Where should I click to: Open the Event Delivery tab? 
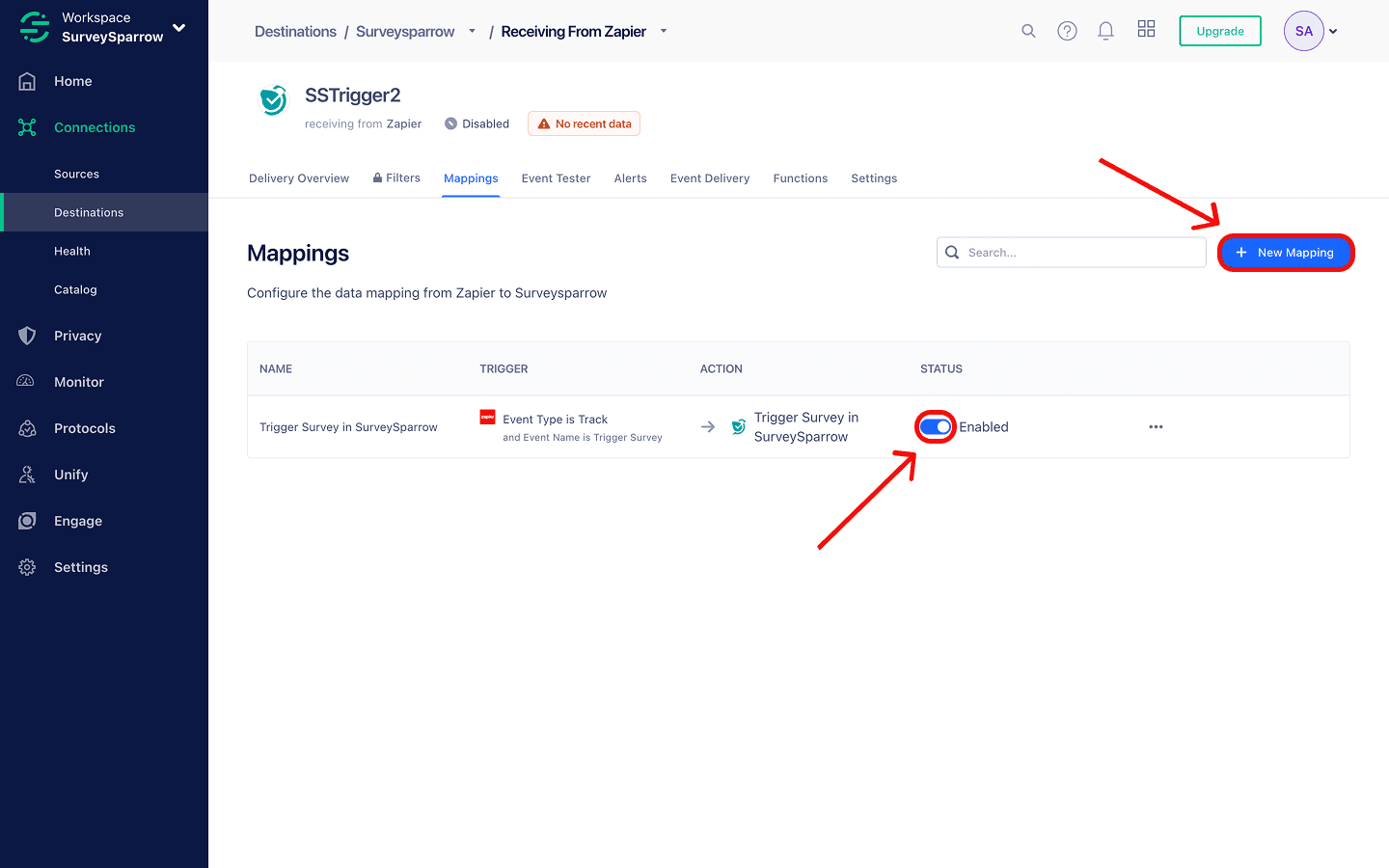[710, 178]
